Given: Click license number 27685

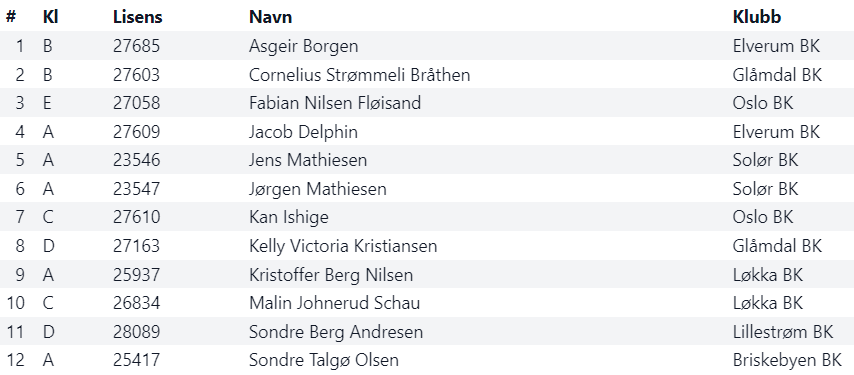Looking at the screenshot, I should pyautogui.click(x=137, y=46).
